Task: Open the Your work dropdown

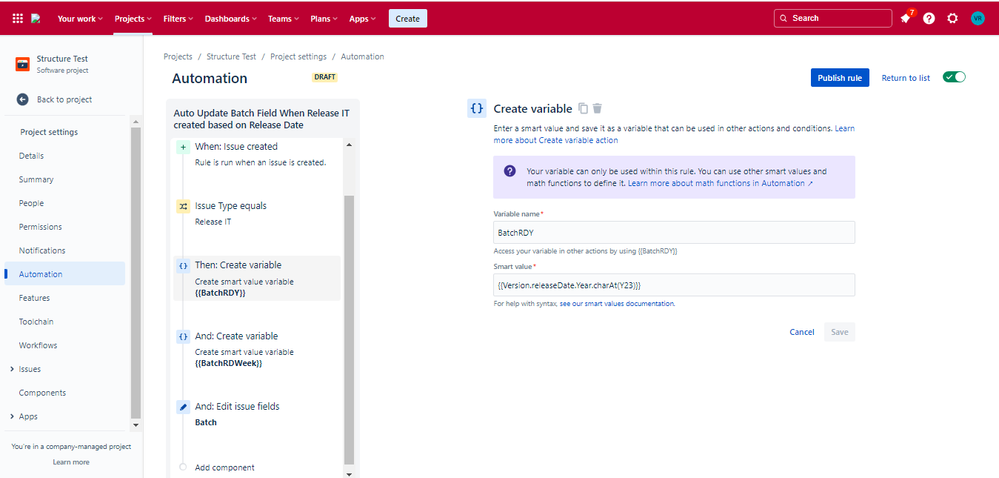Action: pyautogui.click(x=80, y=18)
